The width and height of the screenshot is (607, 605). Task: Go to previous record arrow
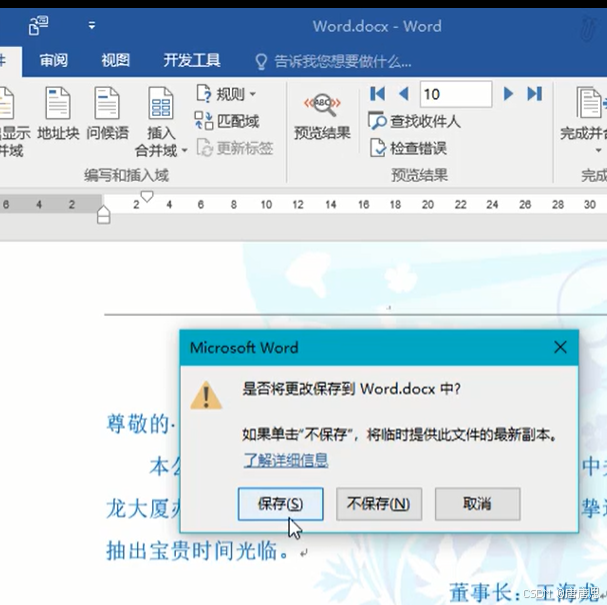[x=403, y=94]
